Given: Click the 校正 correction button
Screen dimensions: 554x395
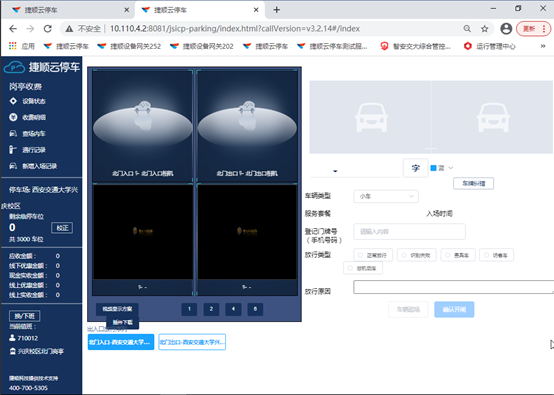Looking at the screenshot, I should (62, 228).
